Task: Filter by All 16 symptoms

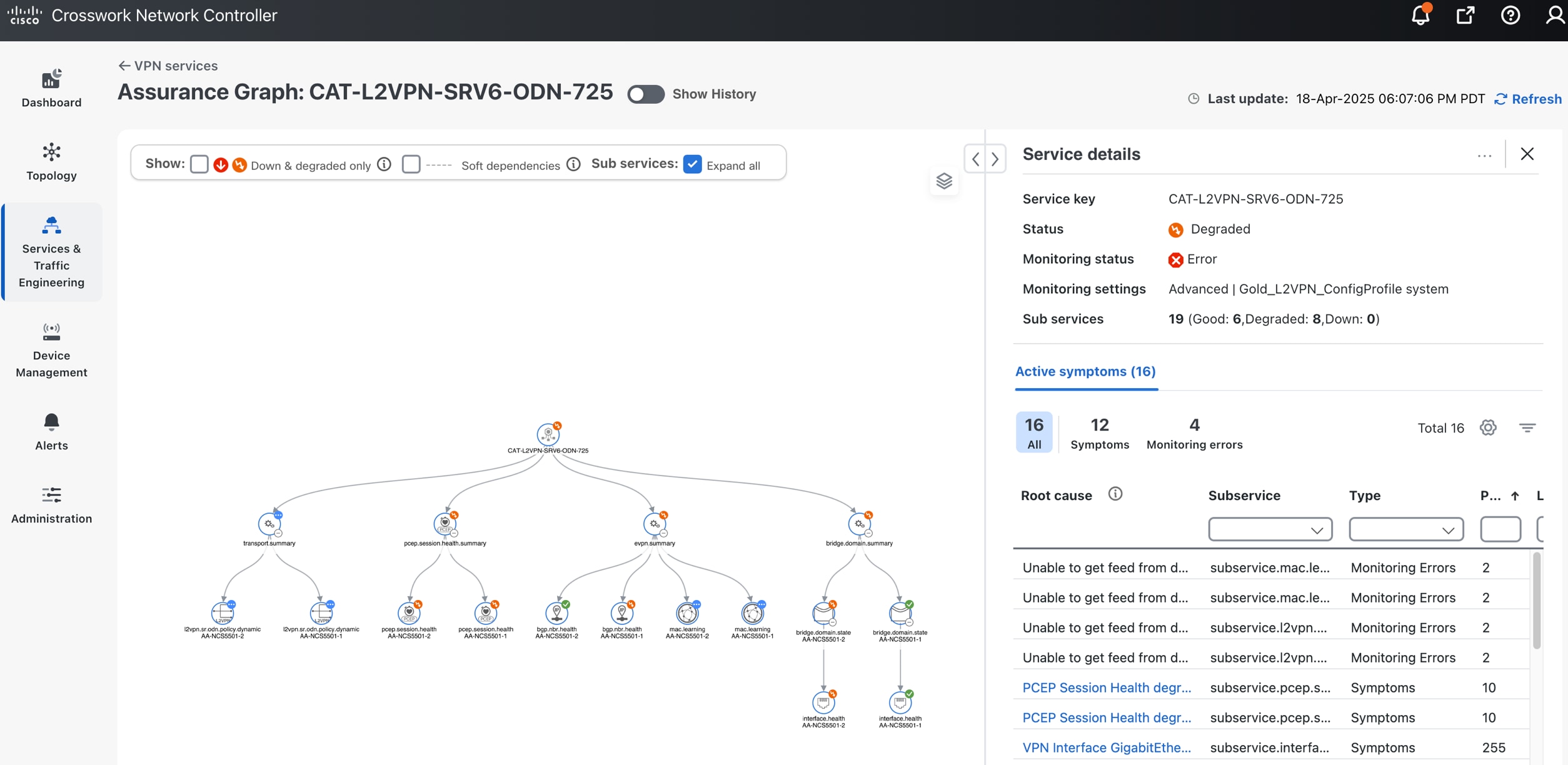Action: click(x=1034, y=432)
